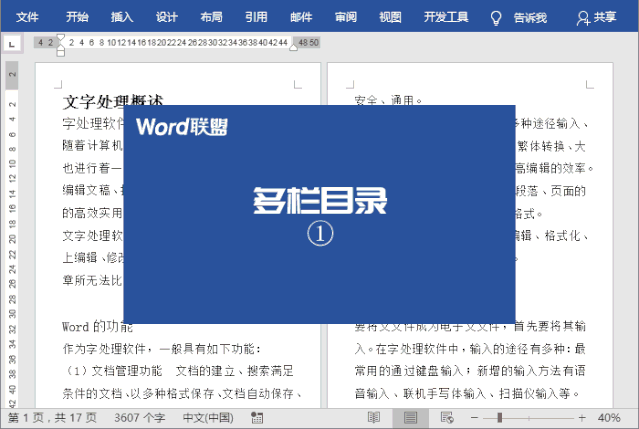Open the 插入 ribbon tab
639x429 pixels.
click(x=122, y=17)
